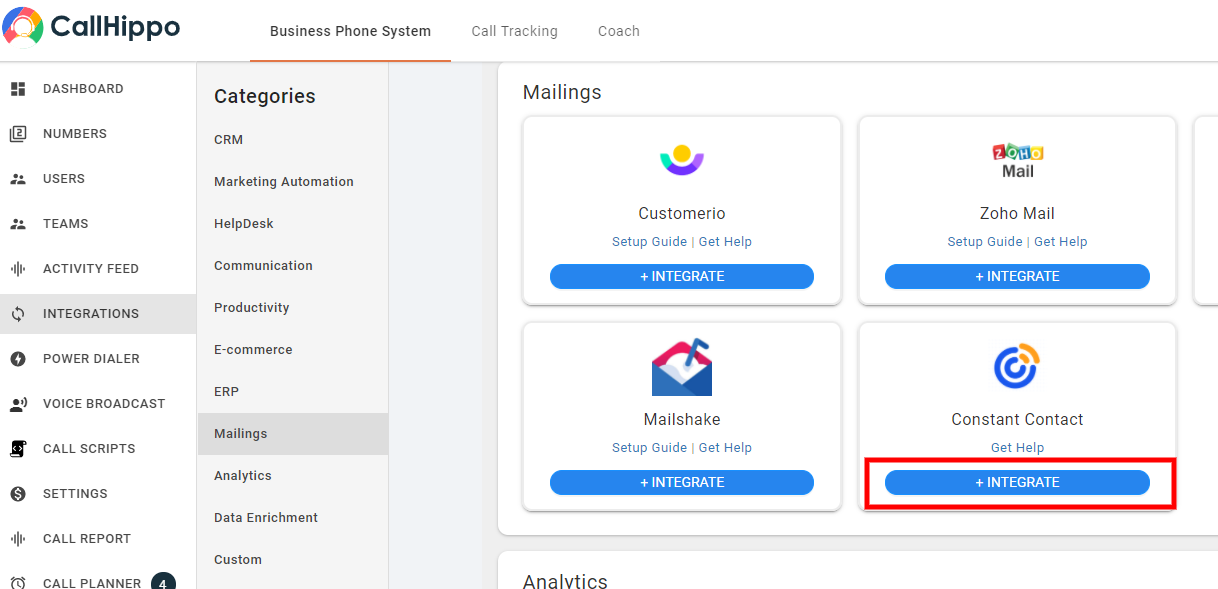Select the Mailings category
The height and width of the screenshot is (589, 1218).
pos(292,434)
